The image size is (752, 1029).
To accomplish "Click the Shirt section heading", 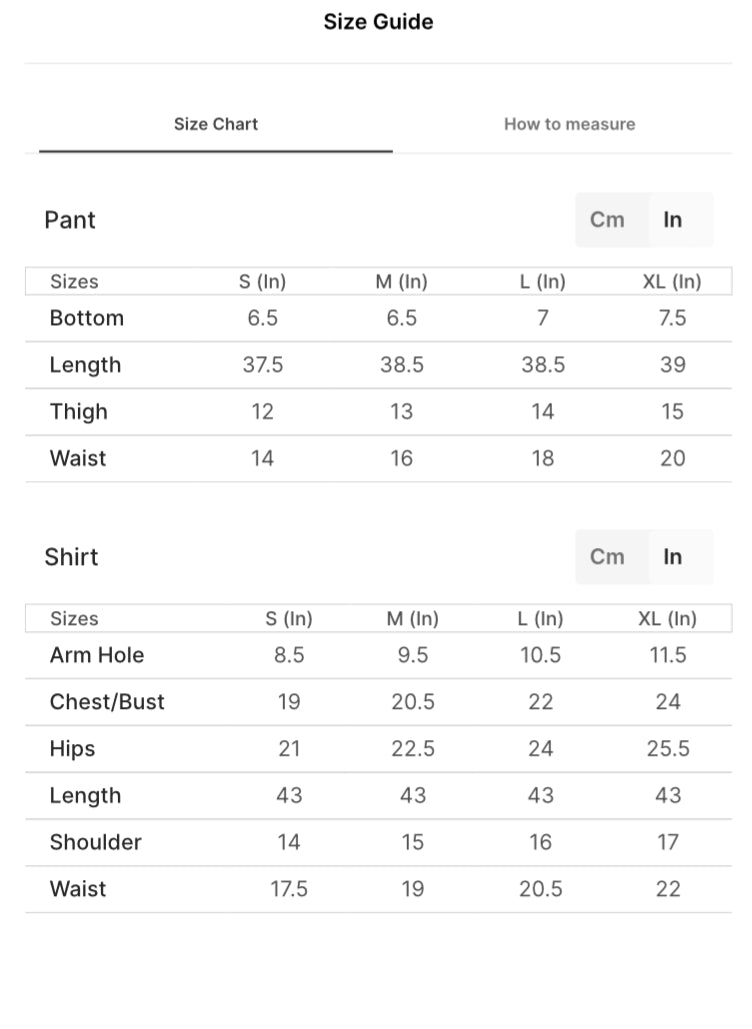I will (x=71, y=557).
